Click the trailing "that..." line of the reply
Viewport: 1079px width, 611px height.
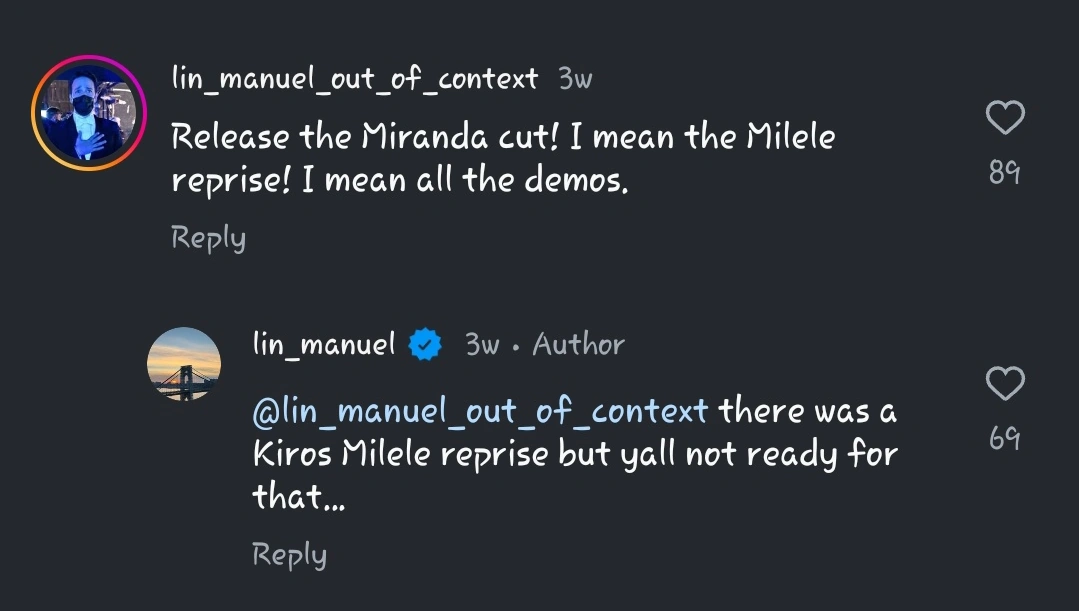(x=298, y=497)
